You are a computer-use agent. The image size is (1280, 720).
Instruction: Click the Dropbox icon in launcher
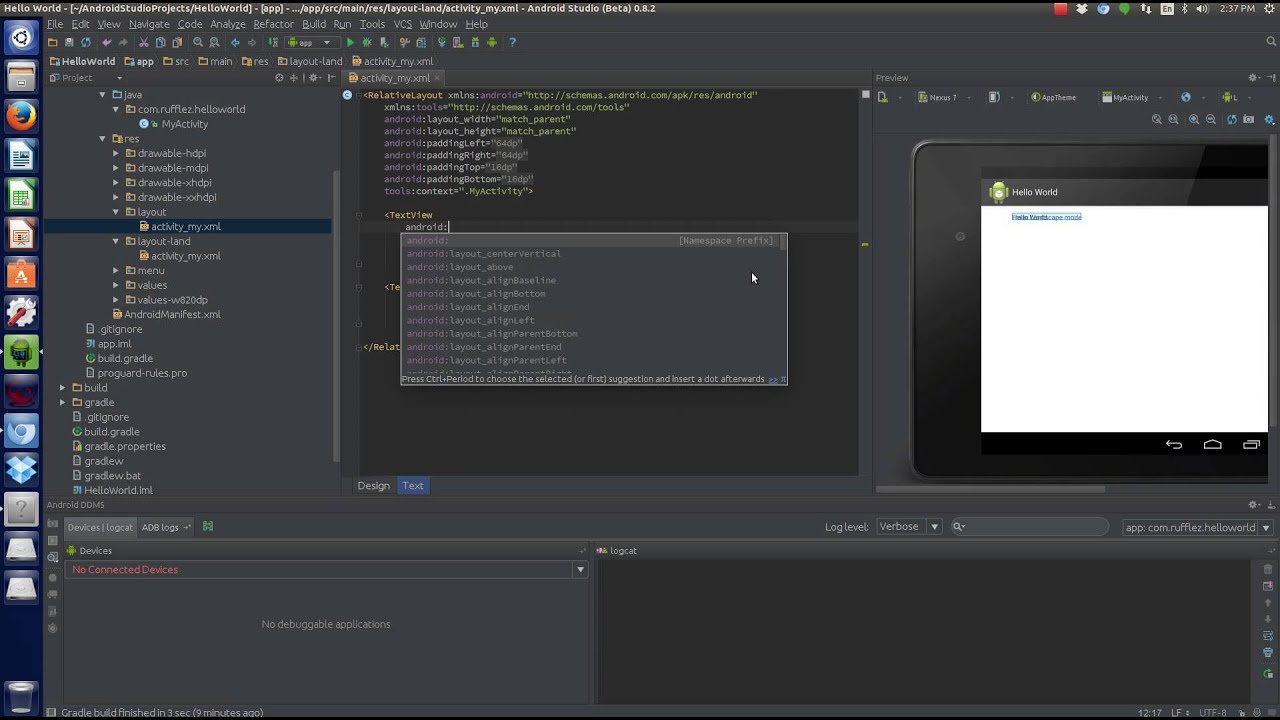point(21,469)
